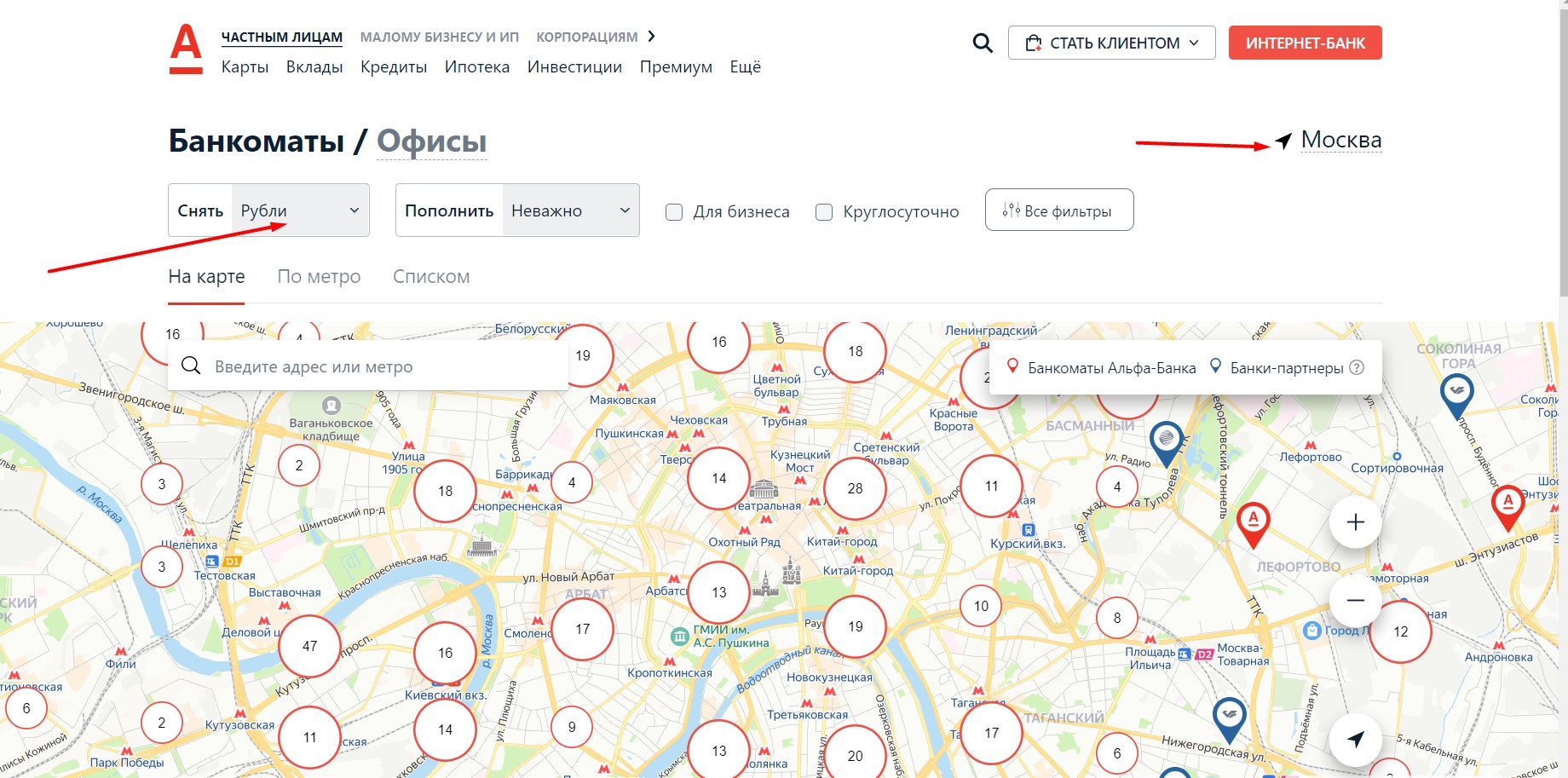This screenshot has height=778, width=1568.
Task: Open the Кредиты menu item
Action: (394, 66)
